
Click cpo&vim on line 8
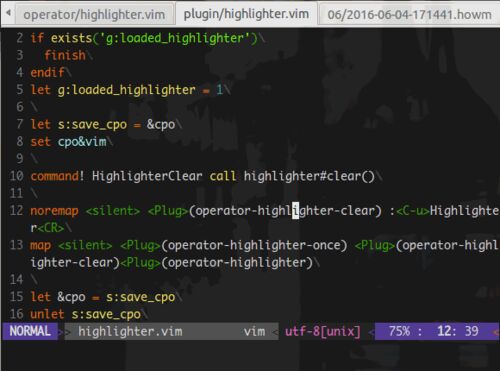(x=82, y=142)
